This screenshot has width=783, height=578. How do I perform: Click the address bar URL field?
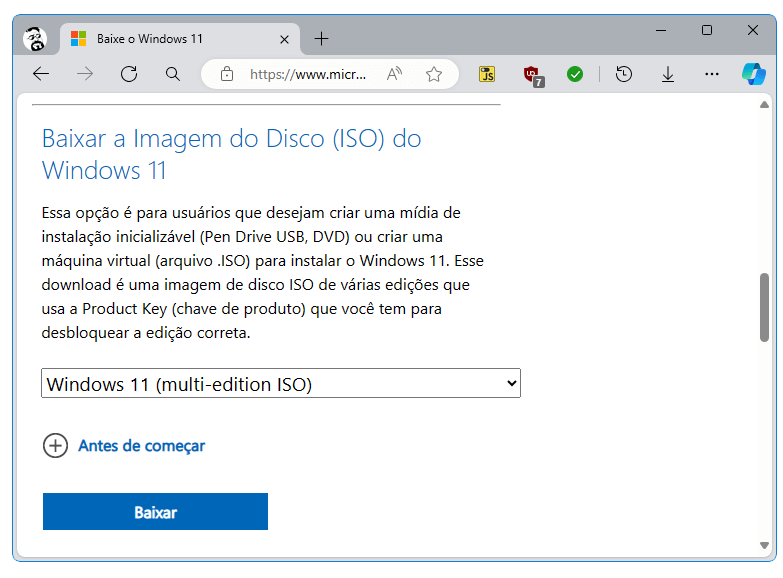point(308,74)
